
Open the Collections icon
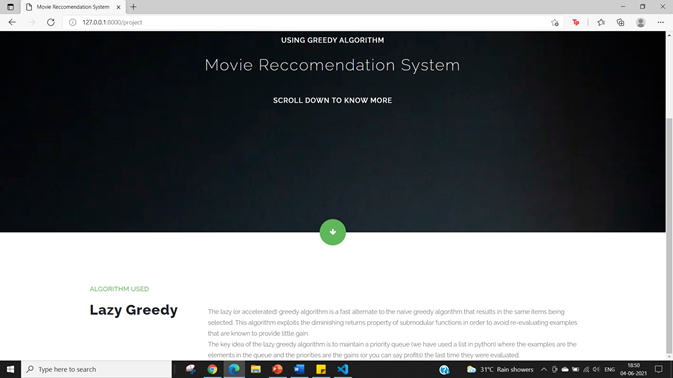pyautogui.click(x=620, y=22)
